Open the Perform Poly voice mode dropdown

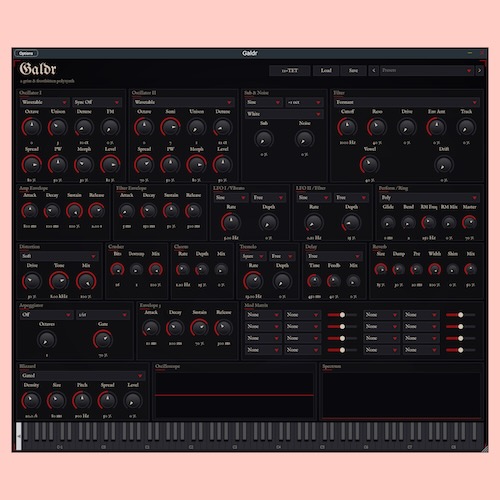point(429,198)
